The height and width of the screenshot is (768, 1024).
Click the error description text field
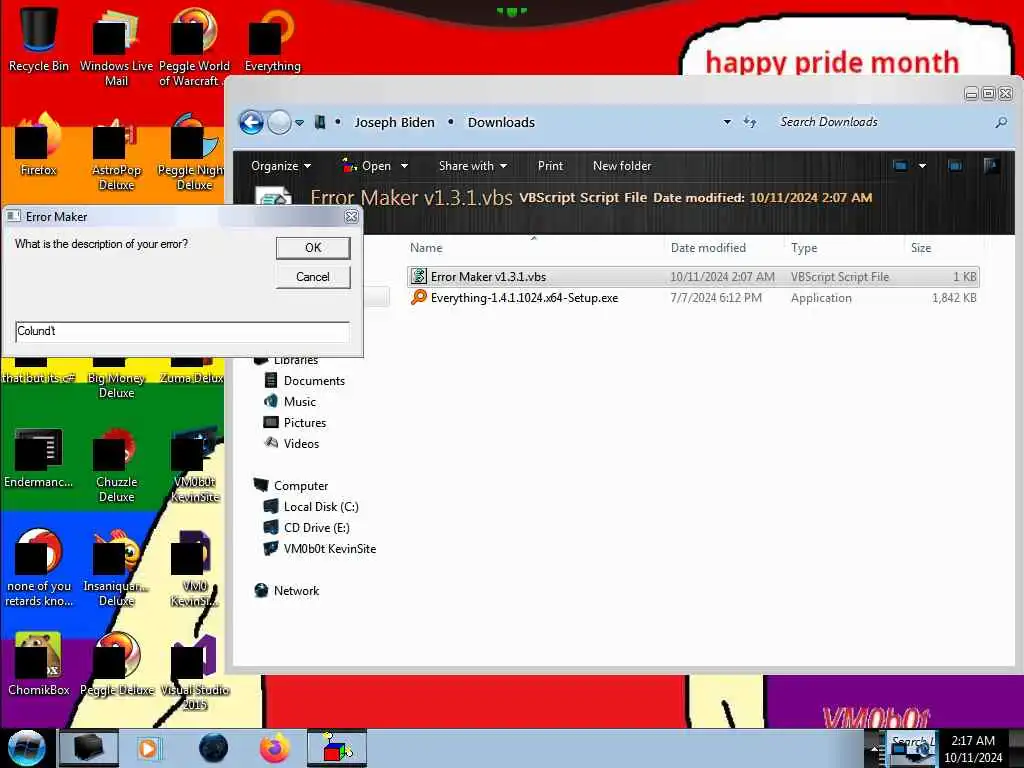(182, 331)
